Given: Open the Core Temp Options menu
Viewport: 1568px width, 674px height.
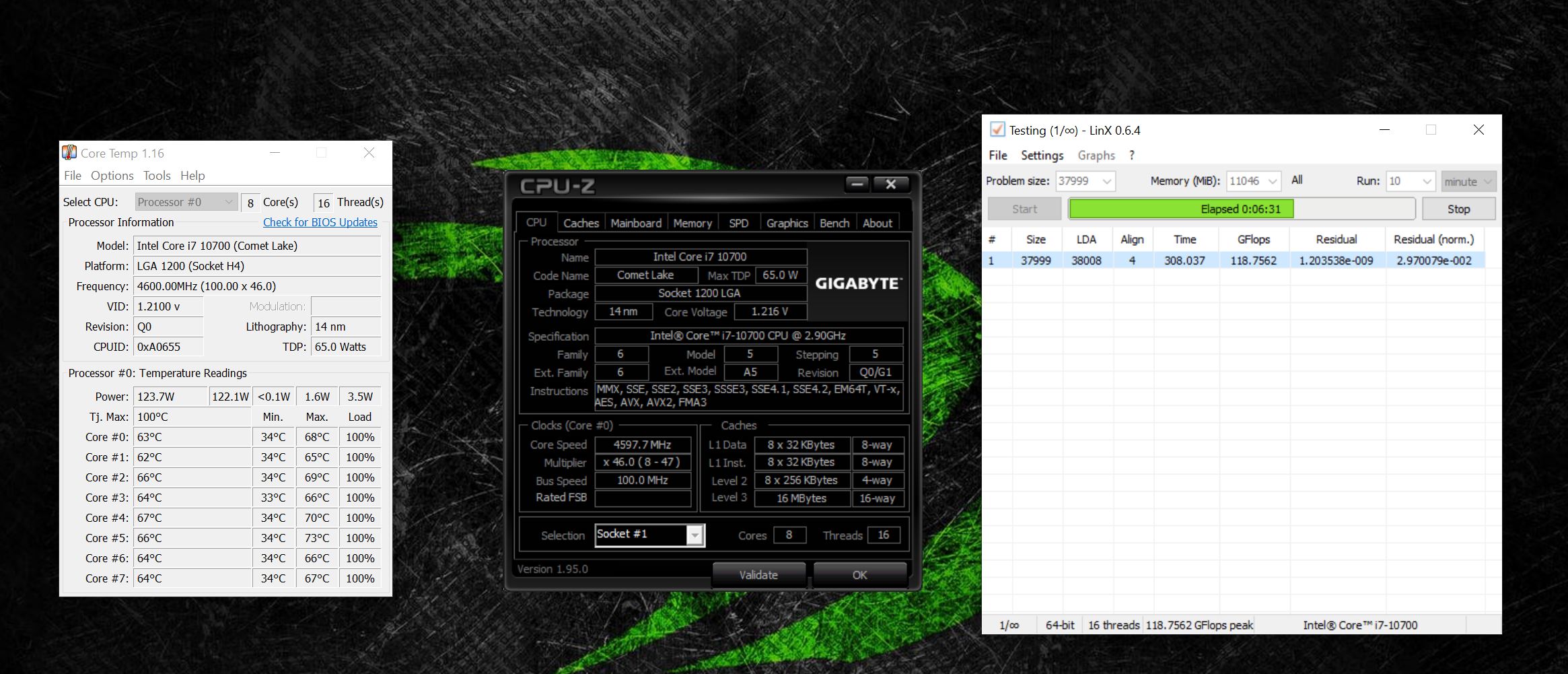Looking at the screenshot, I should pos(112,176).
